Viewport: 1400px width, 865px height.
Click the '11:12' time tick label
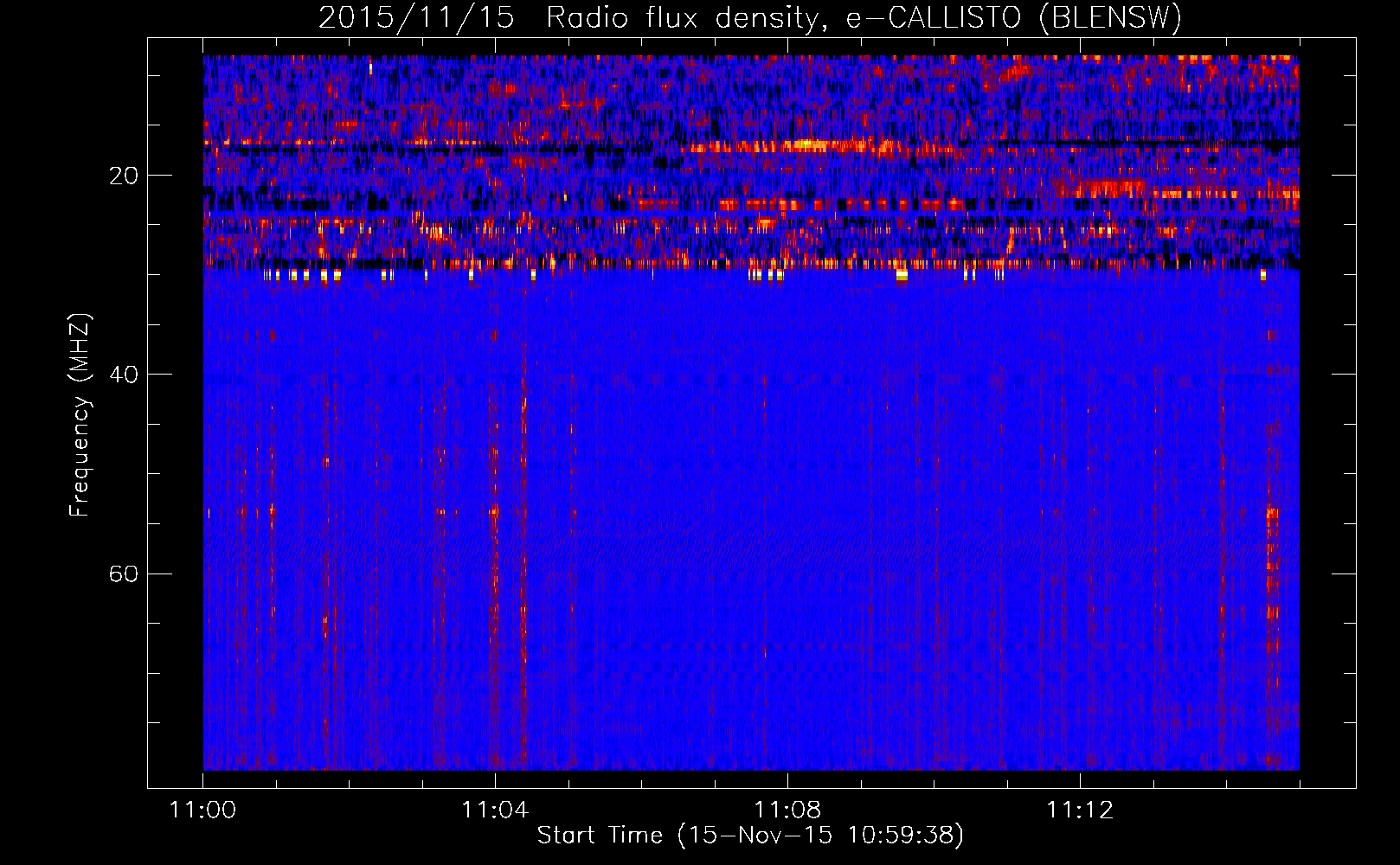click(x=1080, y=811)
